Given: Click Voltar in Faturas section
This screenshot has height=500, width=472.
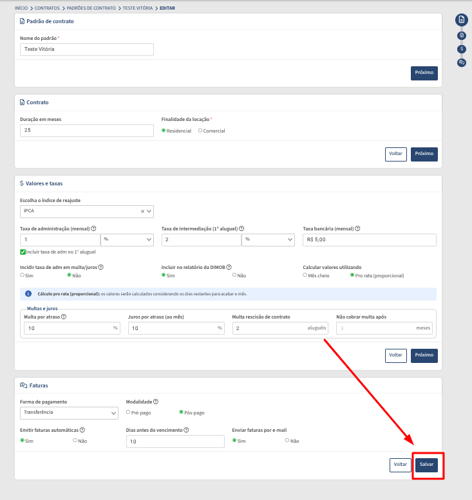Looking at the screenshot, I should pos(400,465).
